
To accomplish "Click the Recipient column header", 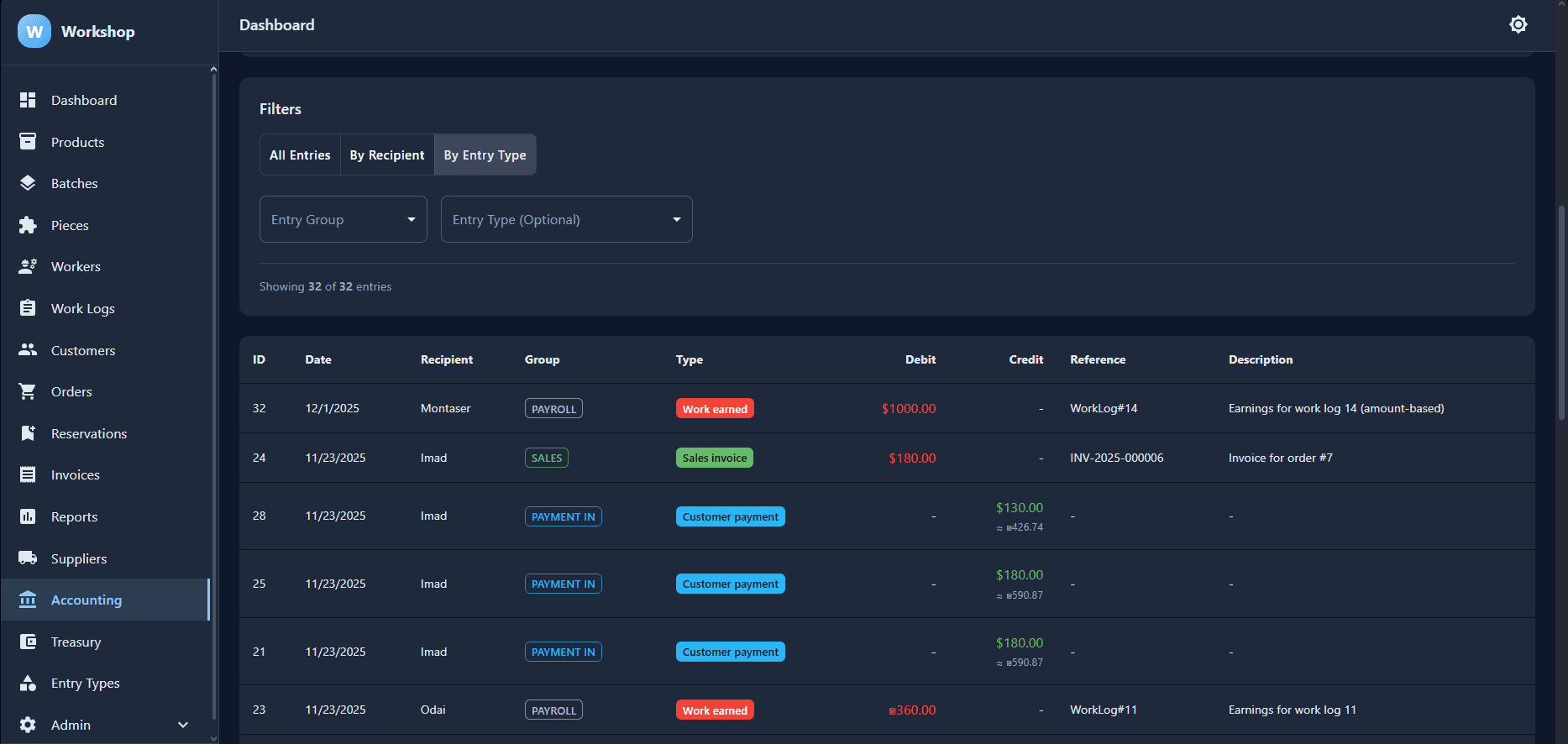I will (x=447, y=359).
